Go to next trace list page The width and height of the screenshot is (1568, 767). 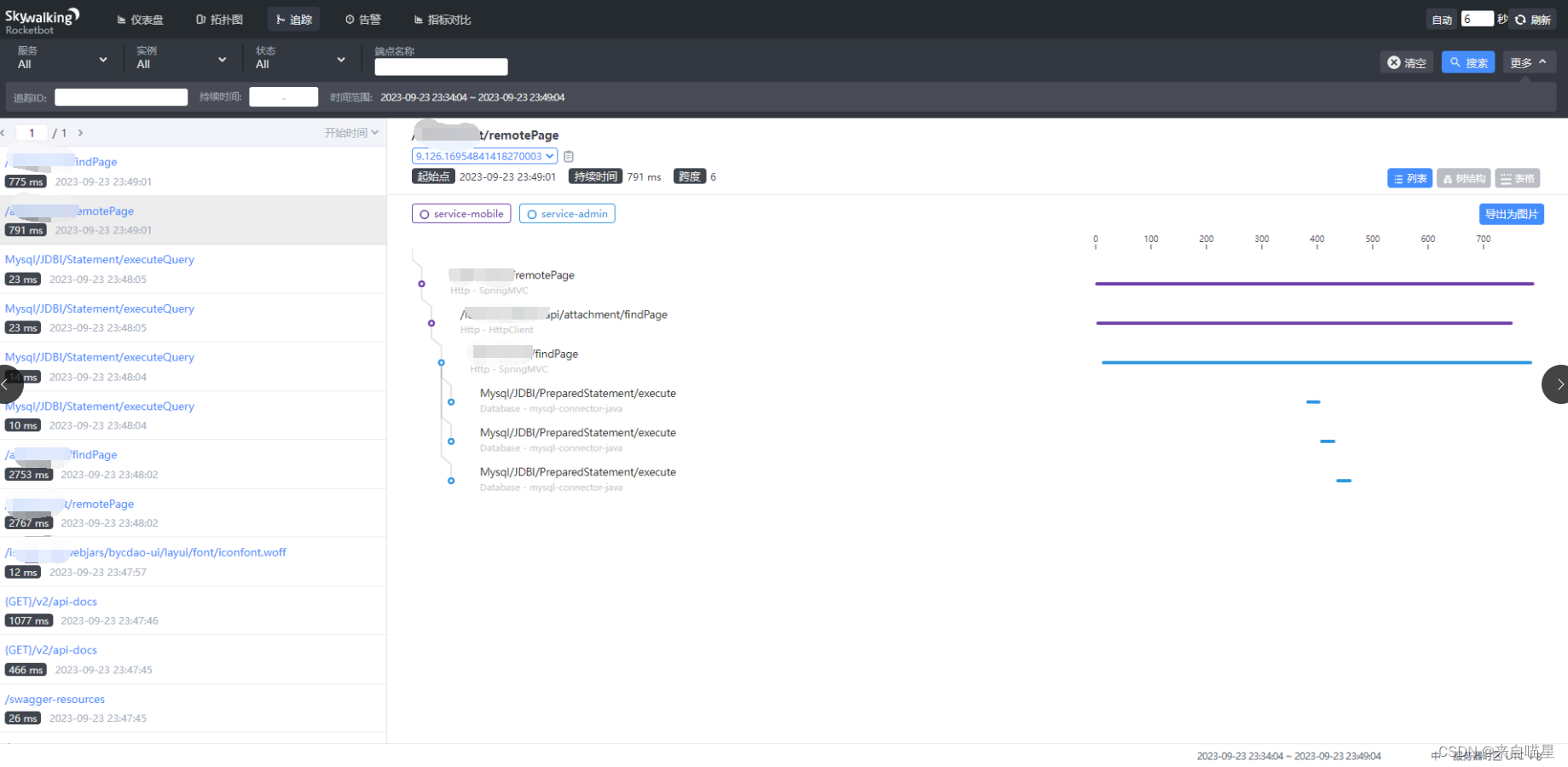pyautogui.click(x=80, y=133)
